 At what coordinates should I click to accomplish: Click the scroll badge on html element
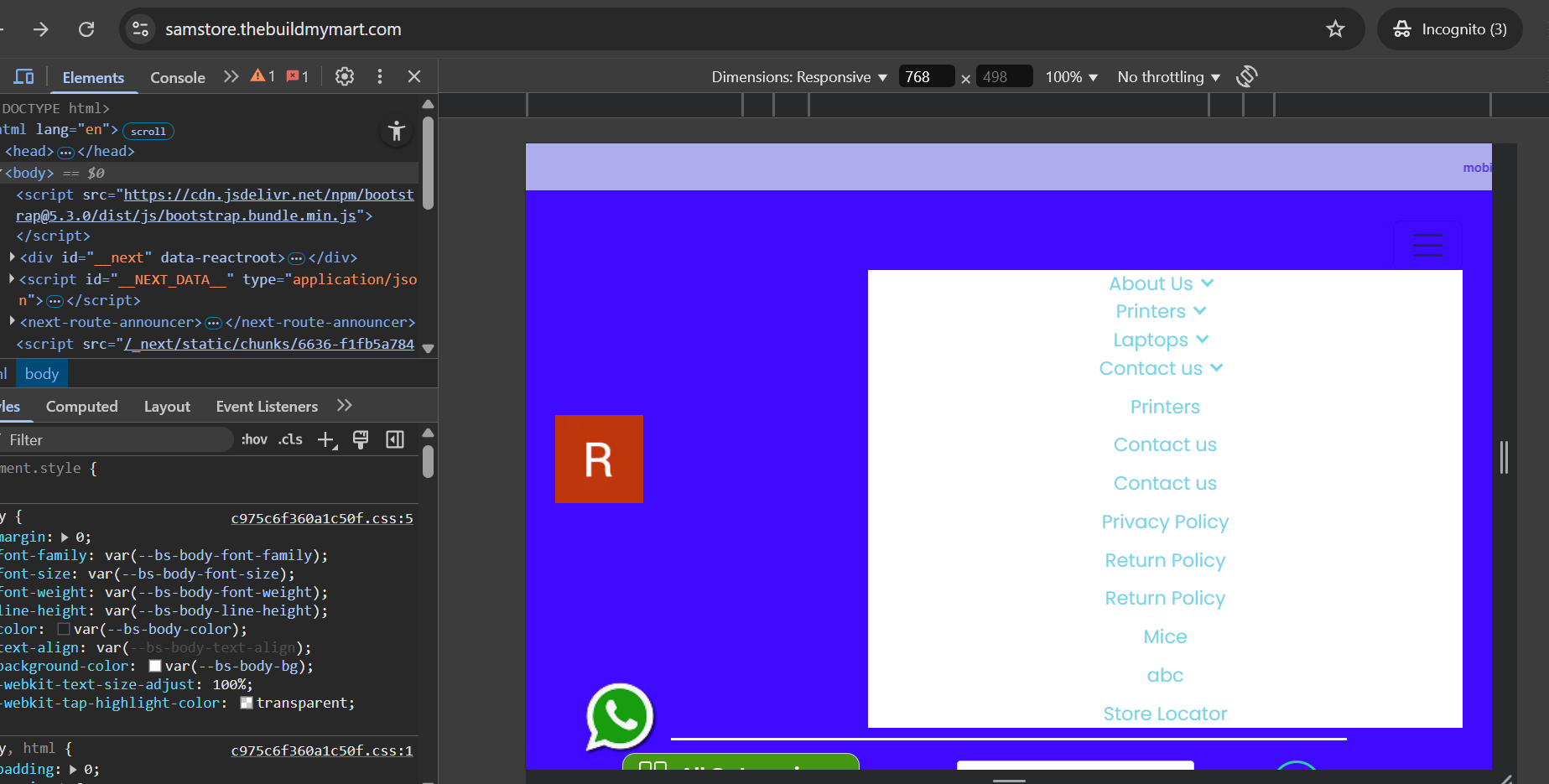(x=148, y=131)
